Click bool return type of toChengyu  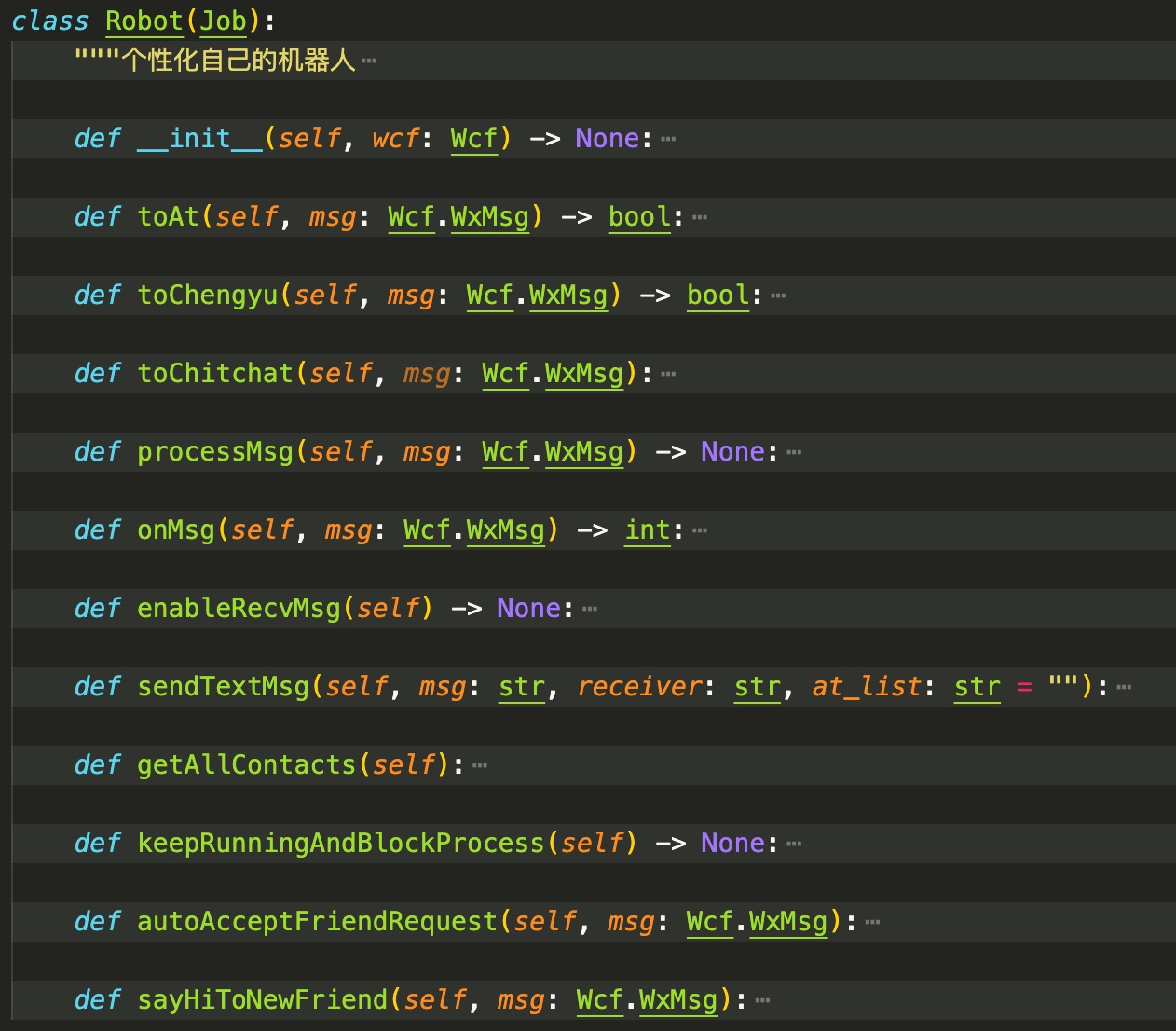pos(718,296)
